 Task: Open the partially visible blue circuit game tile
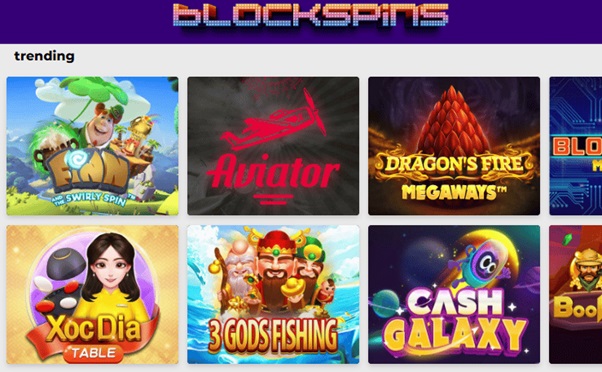[x=576, y=146]
